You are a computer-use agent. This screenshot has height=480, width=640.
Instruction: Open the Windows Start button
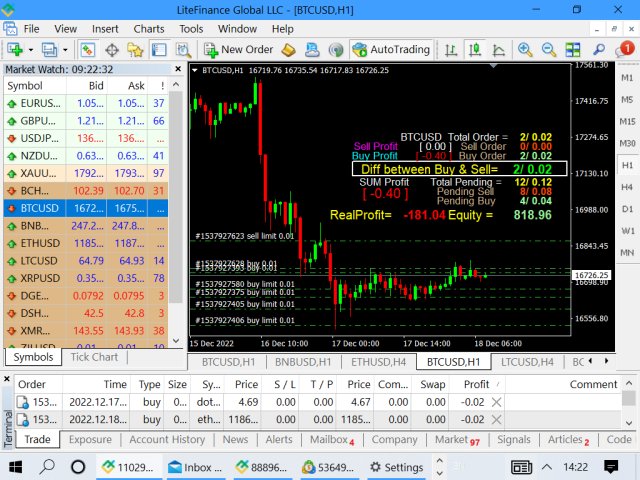(x=16, y=467)
